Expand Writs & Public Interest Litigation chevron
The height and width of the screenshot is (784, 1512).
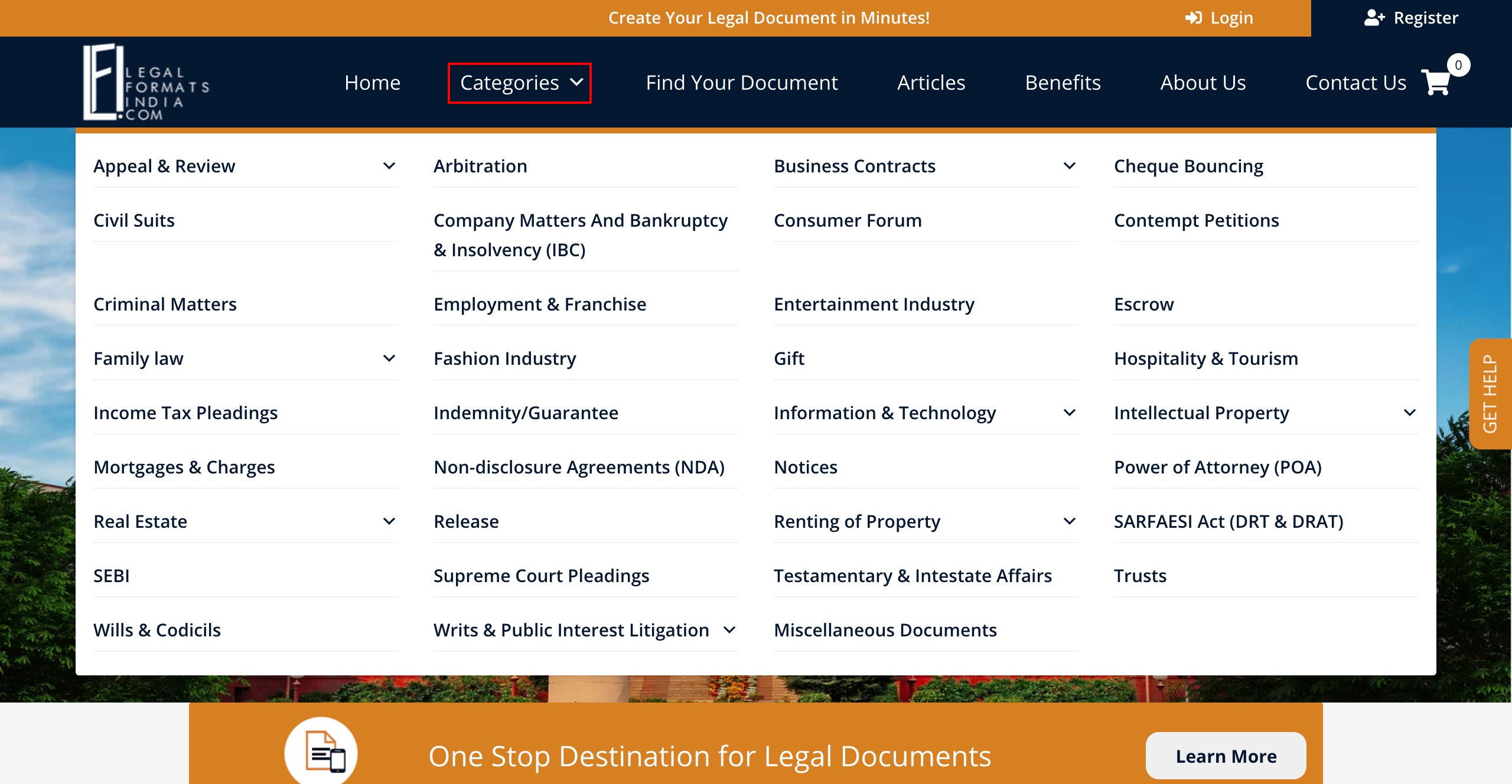(x=729, y=630)
